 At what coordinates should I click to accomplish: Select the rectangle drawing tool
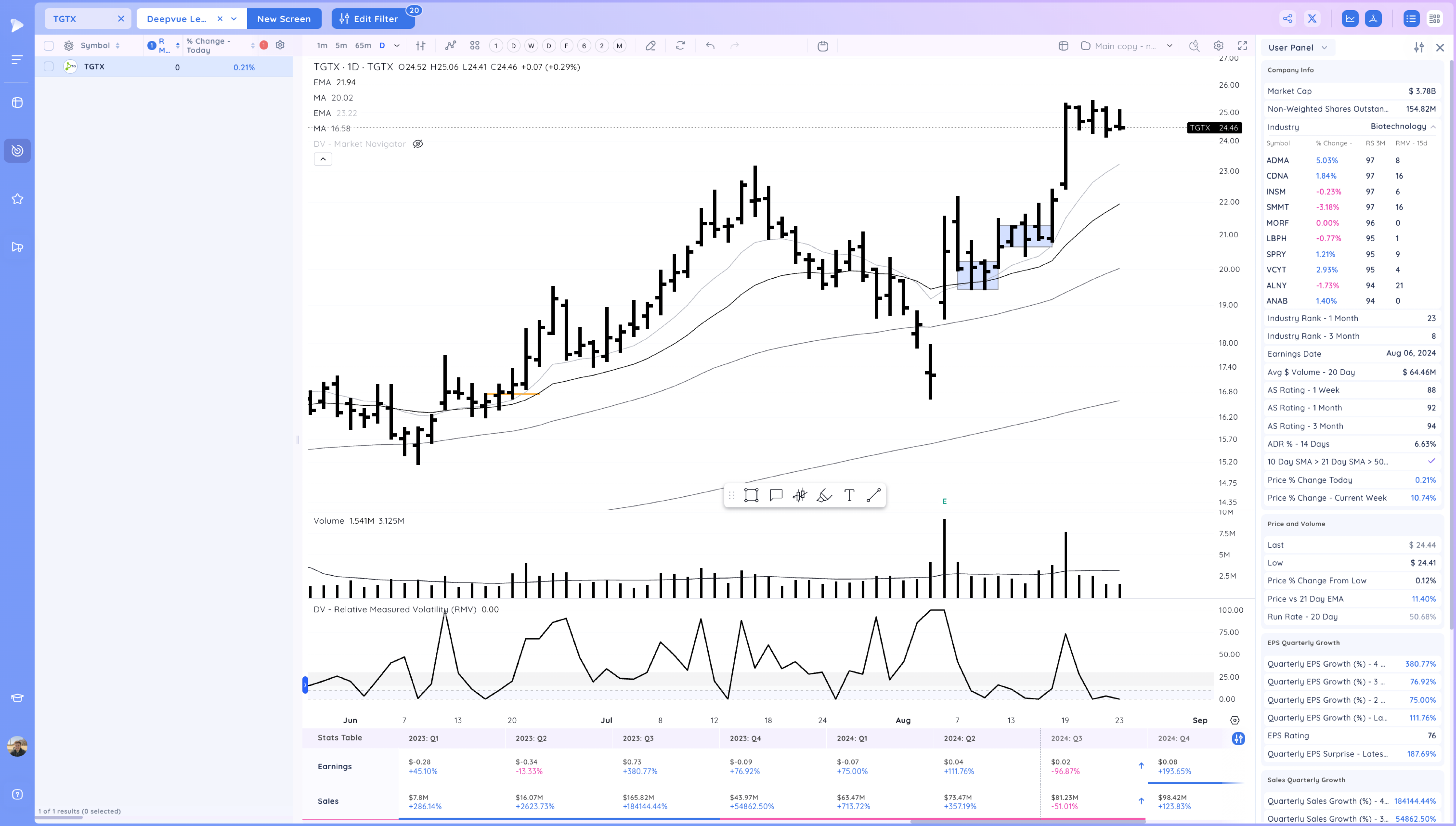[x=751, y=495]
